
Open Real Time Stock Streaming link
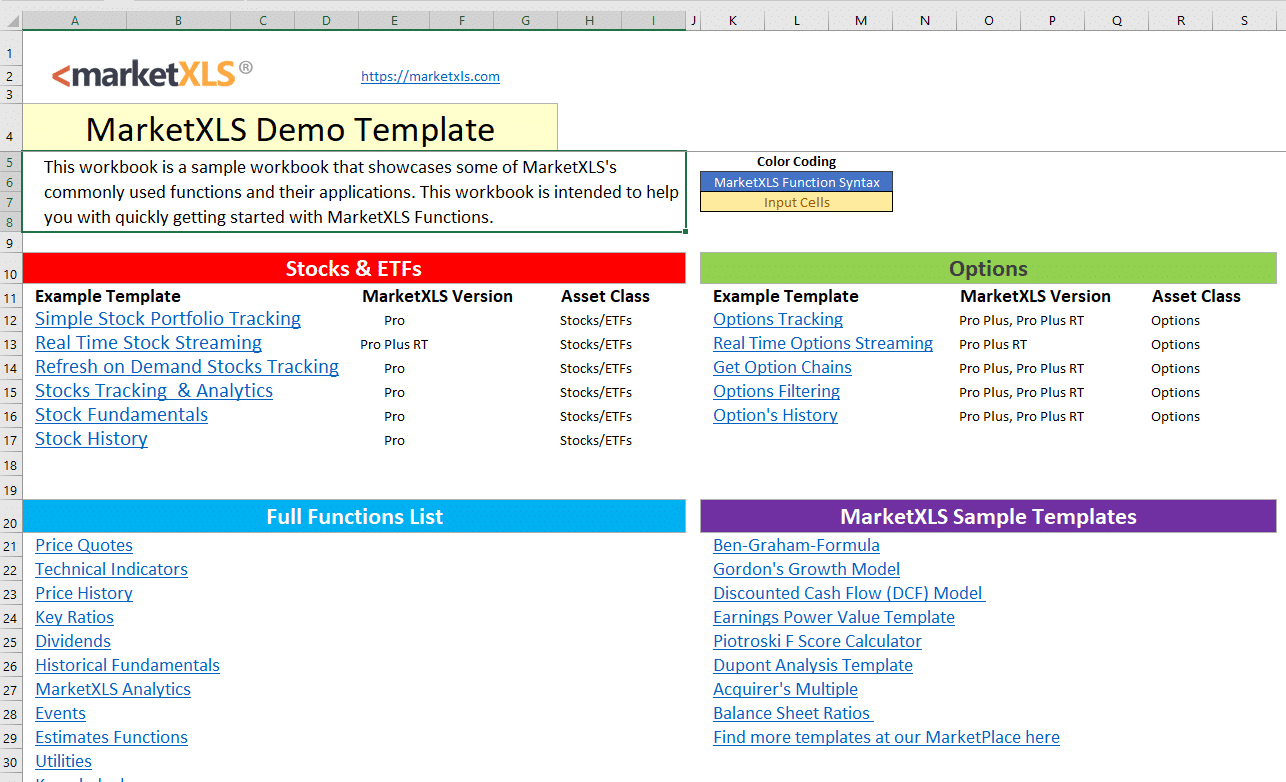(x=148, y=343)
